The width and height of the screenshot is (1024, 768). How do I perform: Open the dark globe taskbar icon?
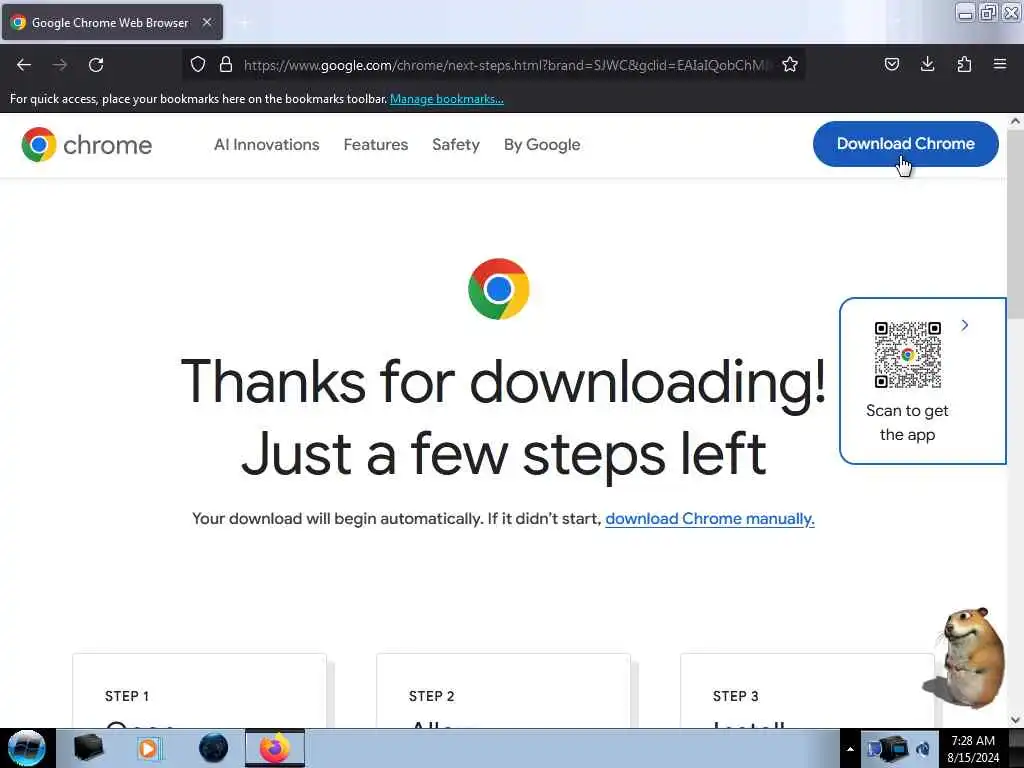point(213,748)
